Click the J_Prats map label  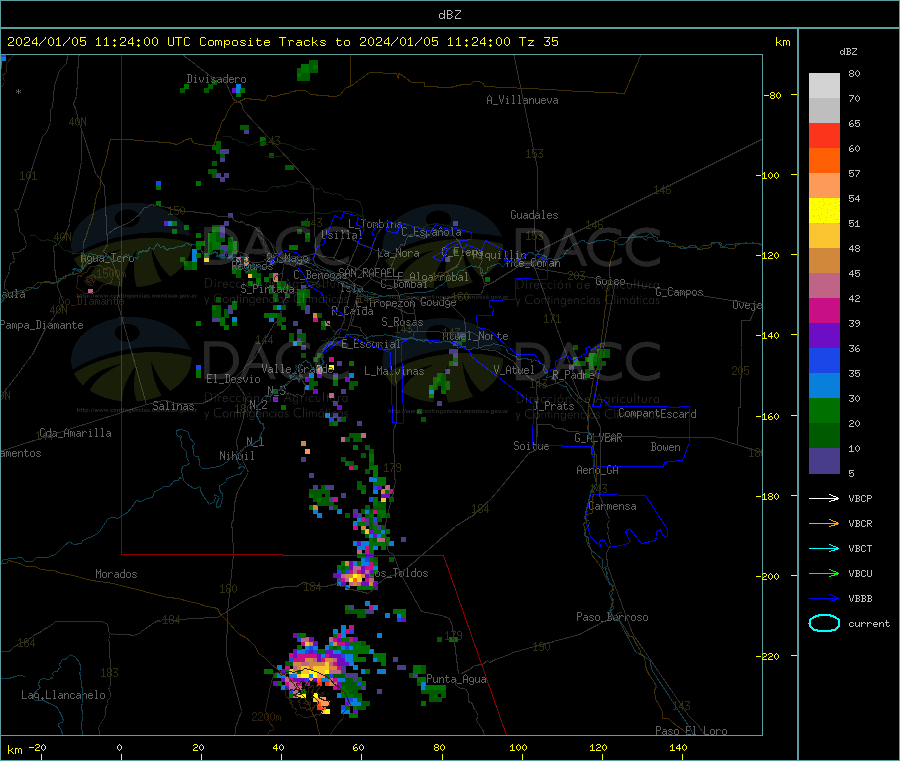pos(554,406)
